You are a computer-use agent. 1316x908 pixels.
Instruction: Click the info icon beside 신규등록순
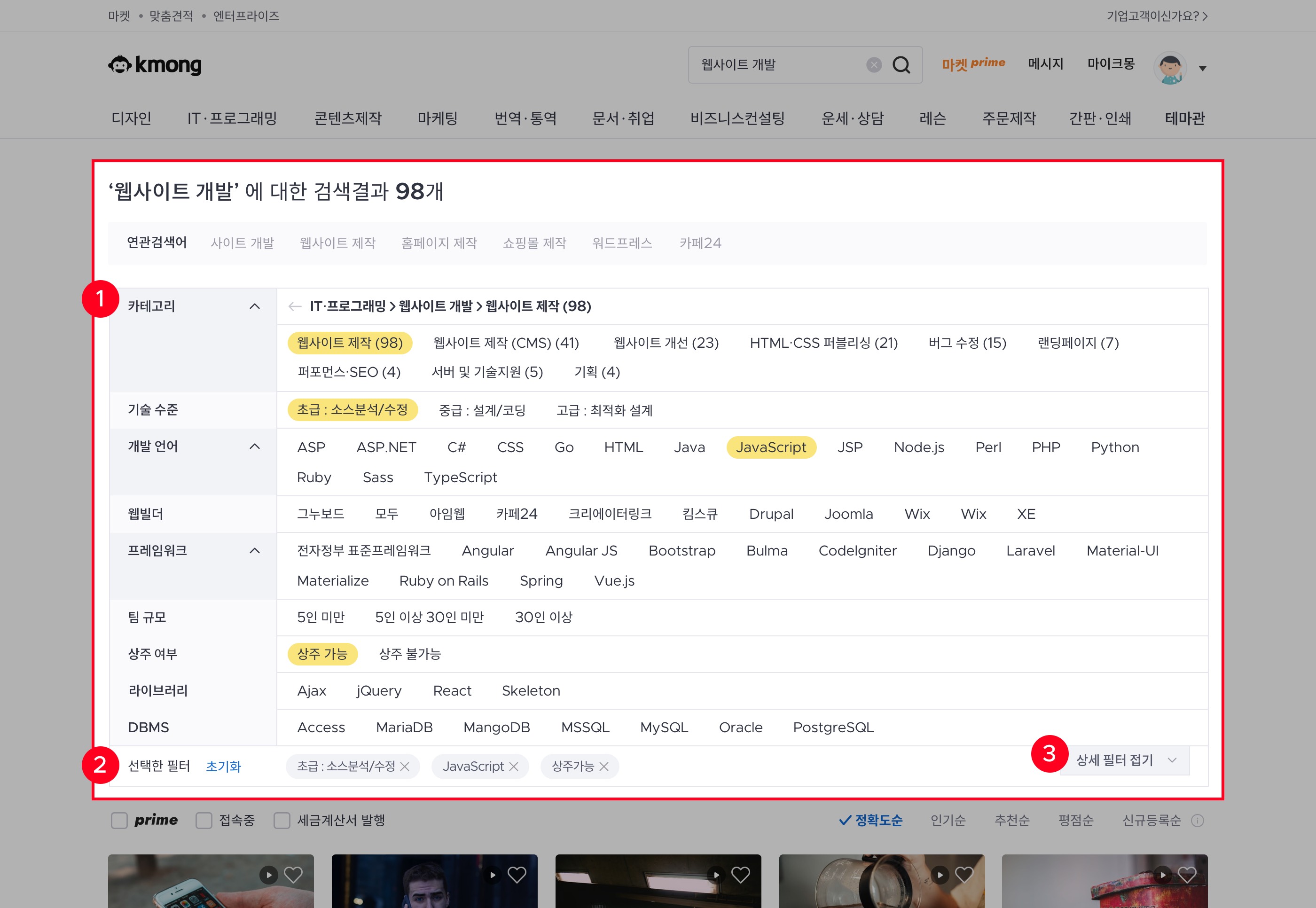click(1197, 821)
